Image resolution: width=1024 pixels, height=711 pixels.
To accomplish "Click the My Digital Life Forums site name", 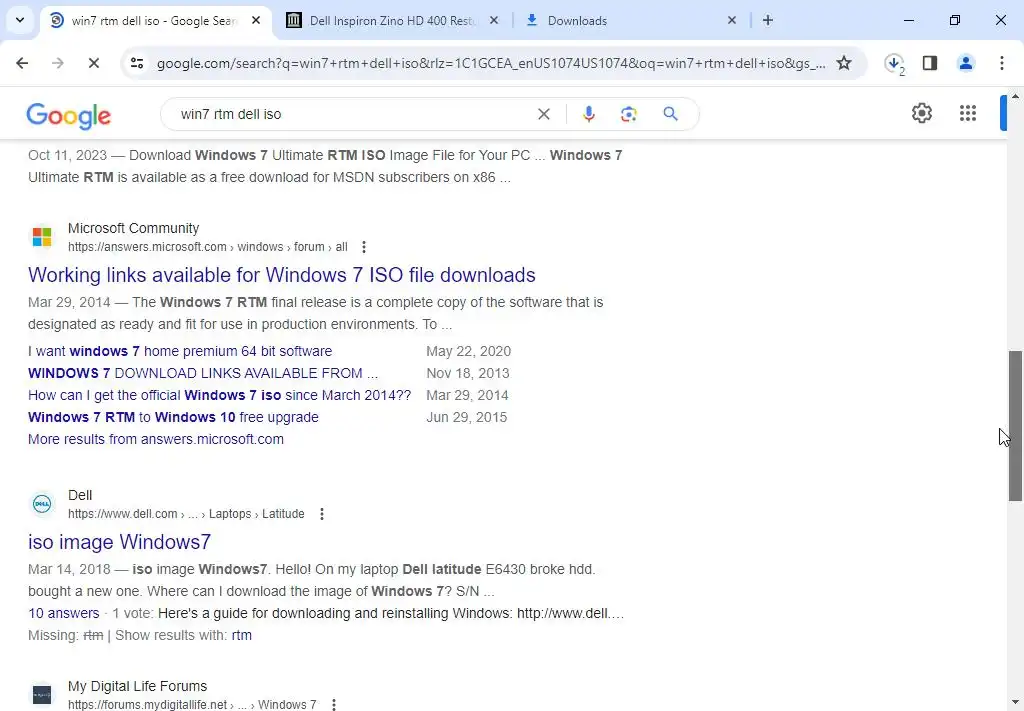I will coord(137,686).
